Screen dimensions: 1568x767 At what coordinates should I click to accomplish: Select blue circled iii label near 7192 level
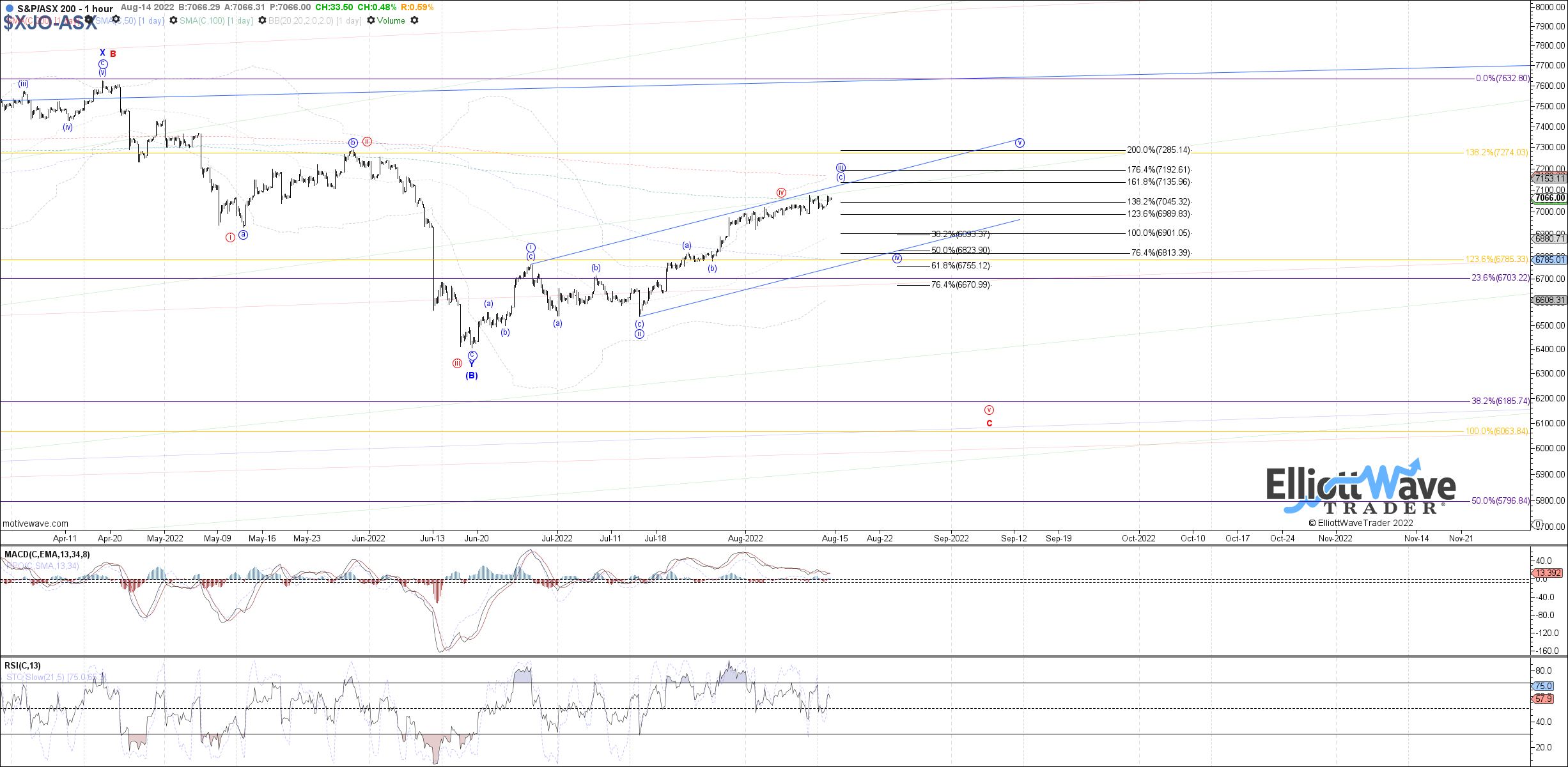[841, 167]
